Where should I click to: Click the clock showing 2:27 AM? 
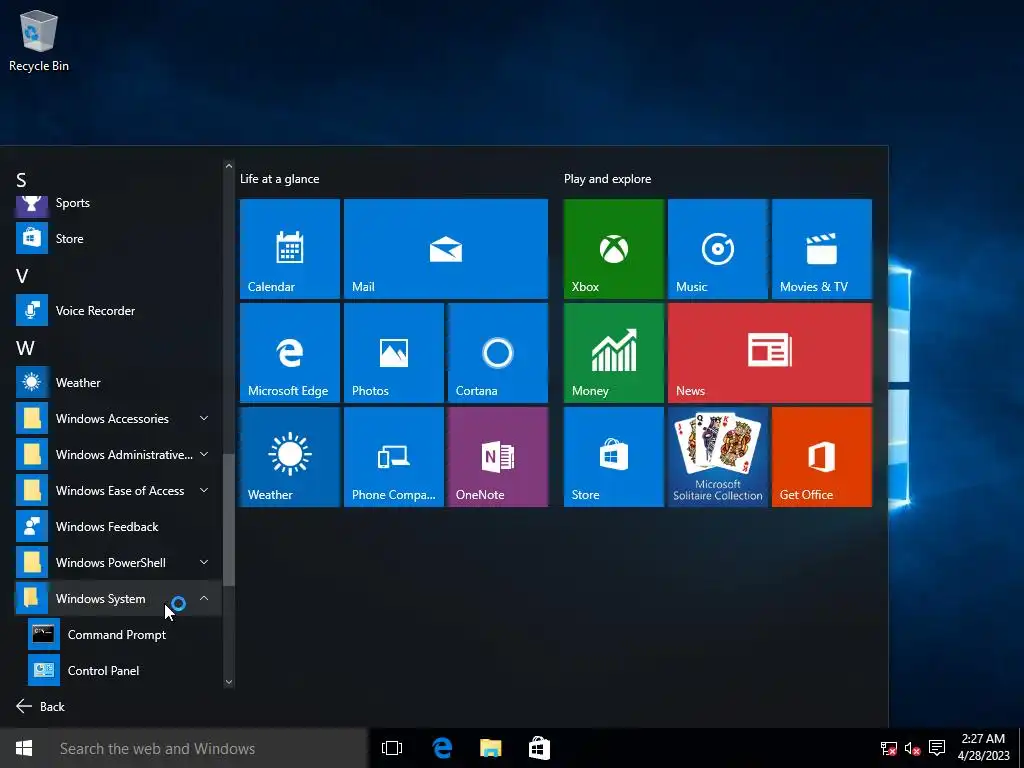click(983, 748)
